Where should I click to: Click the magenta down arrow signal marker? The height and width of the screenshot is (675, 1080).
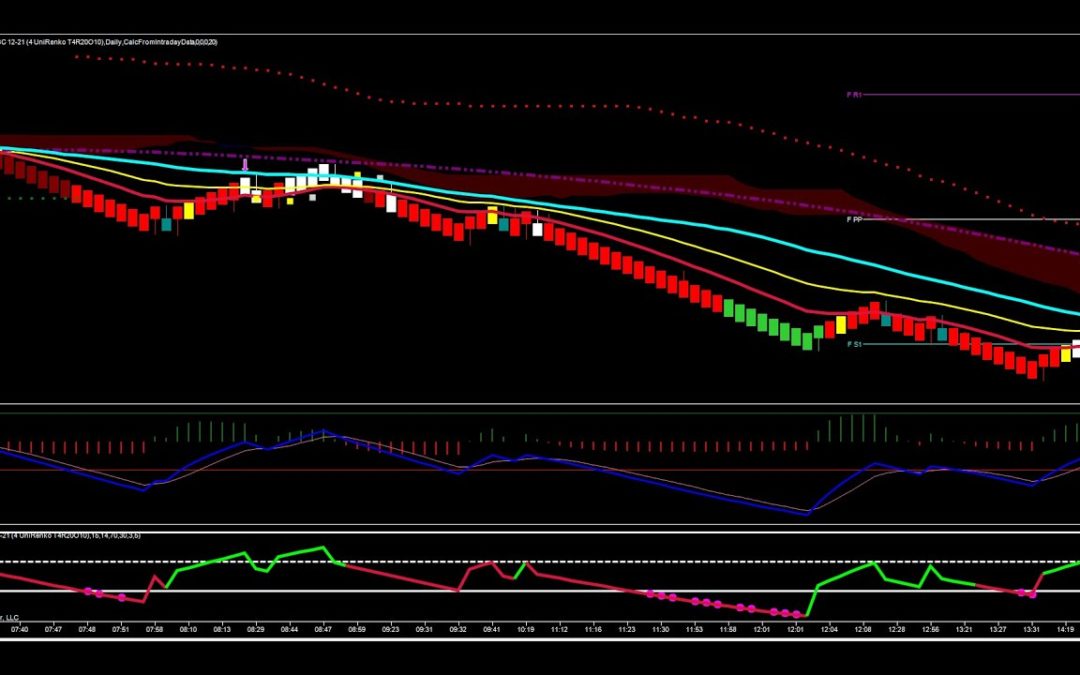click(245, 165)
